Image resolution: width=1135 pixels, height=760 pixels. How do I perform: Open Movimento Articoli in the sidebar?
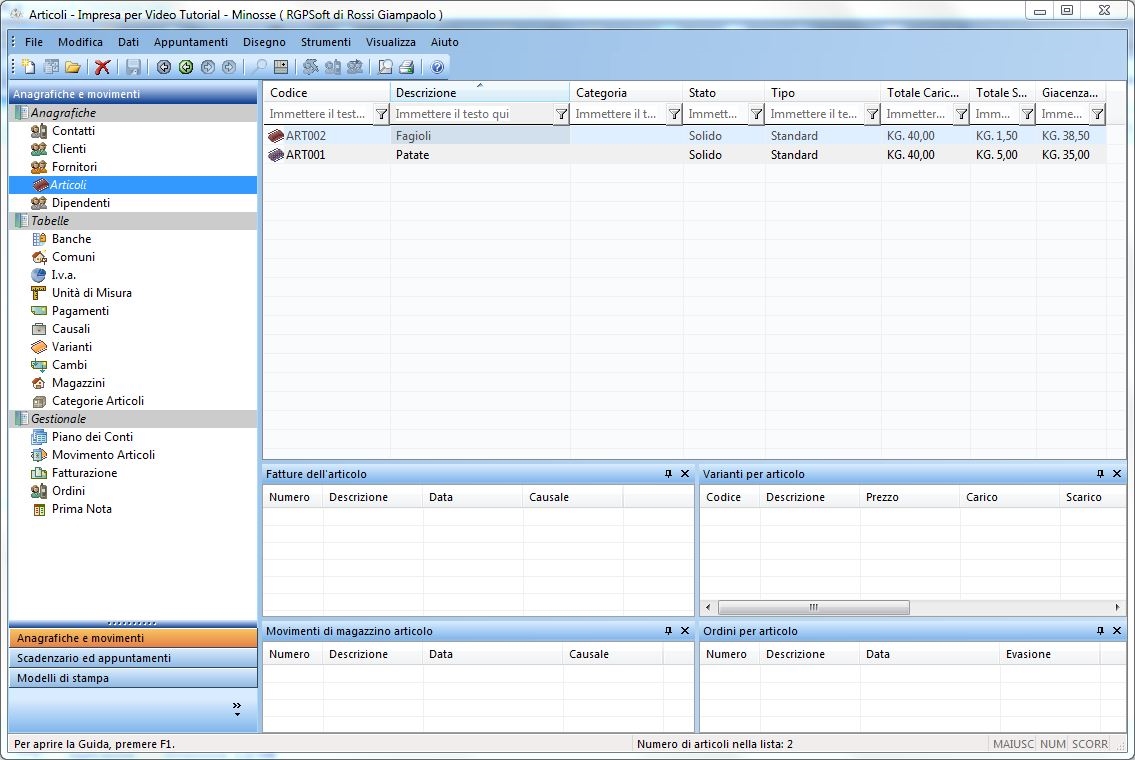[x=103, y=455]
